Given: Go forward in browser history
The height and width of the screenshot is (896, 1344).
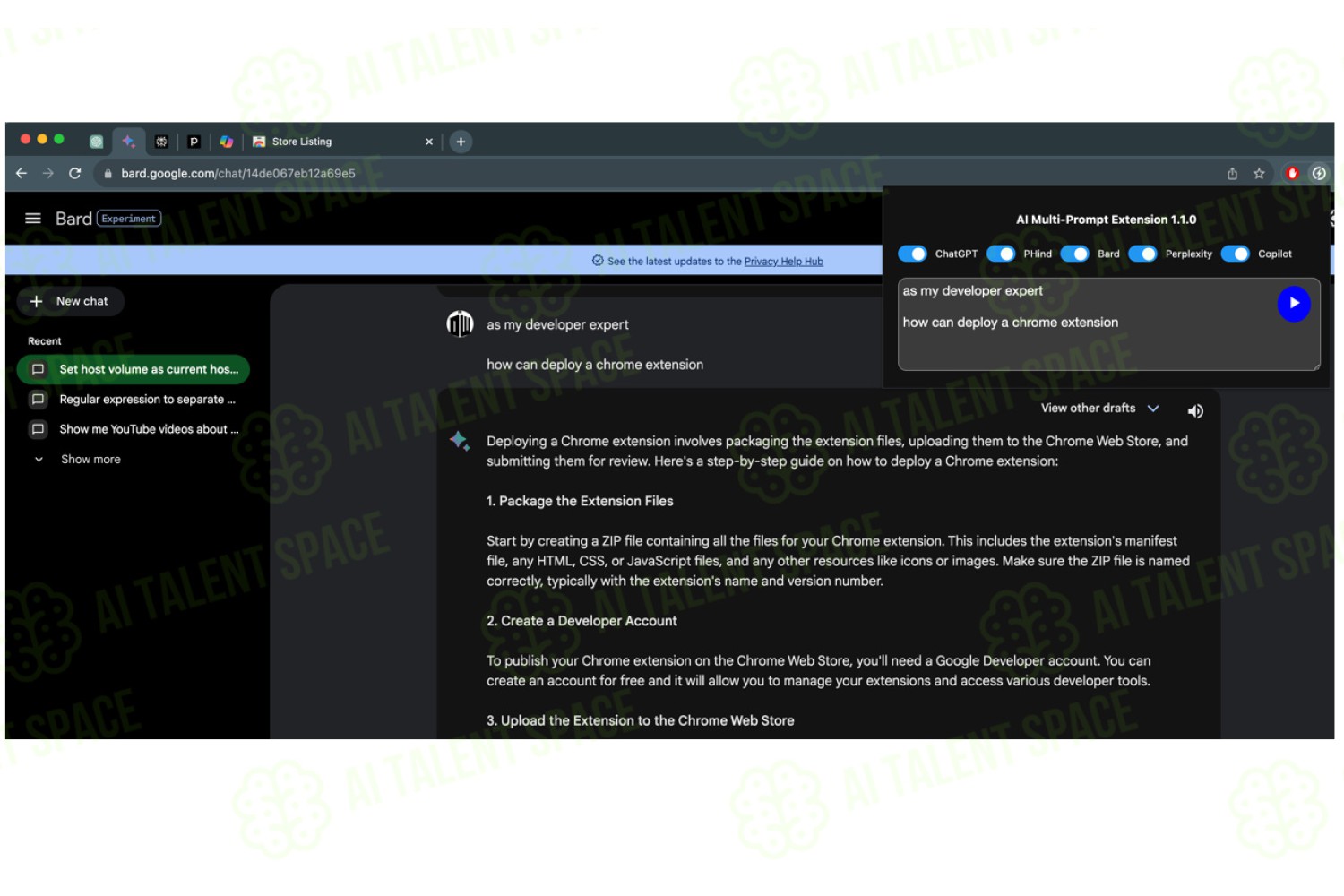Looking at the screenshot, I should pyautogui.click(x=48, y=174).
